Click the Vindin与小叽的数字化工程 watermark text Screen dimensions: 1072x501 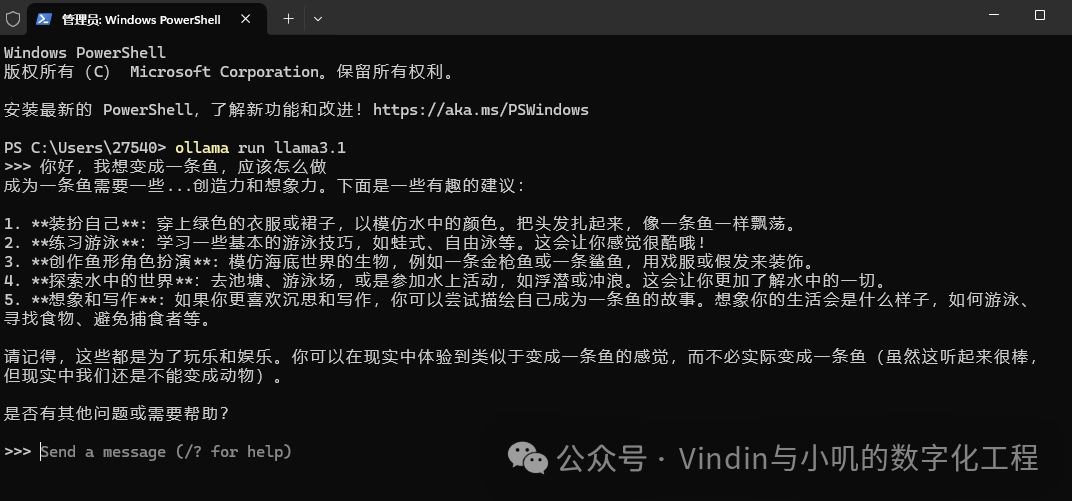[x=859, y=458]
